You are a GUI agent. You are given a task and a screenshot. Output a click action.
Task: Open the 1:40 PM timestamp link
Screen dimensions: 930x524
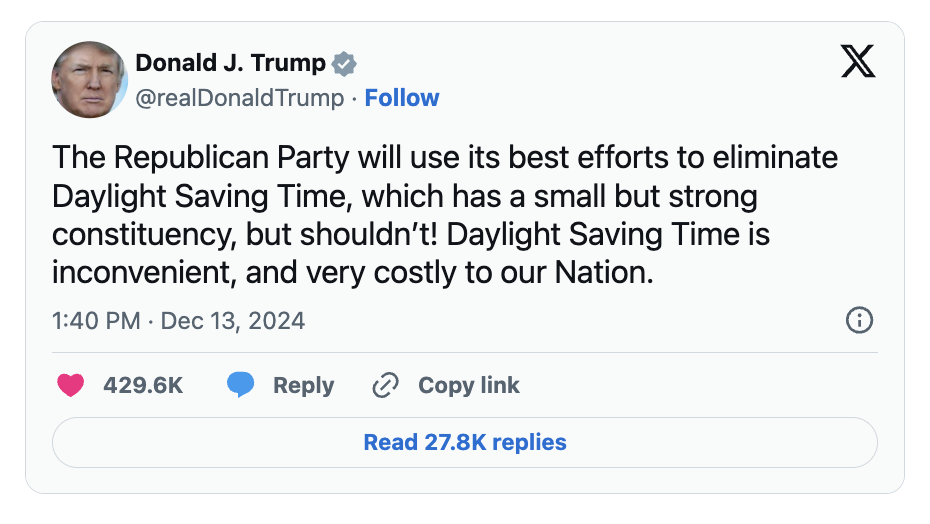tap(93, 321)
